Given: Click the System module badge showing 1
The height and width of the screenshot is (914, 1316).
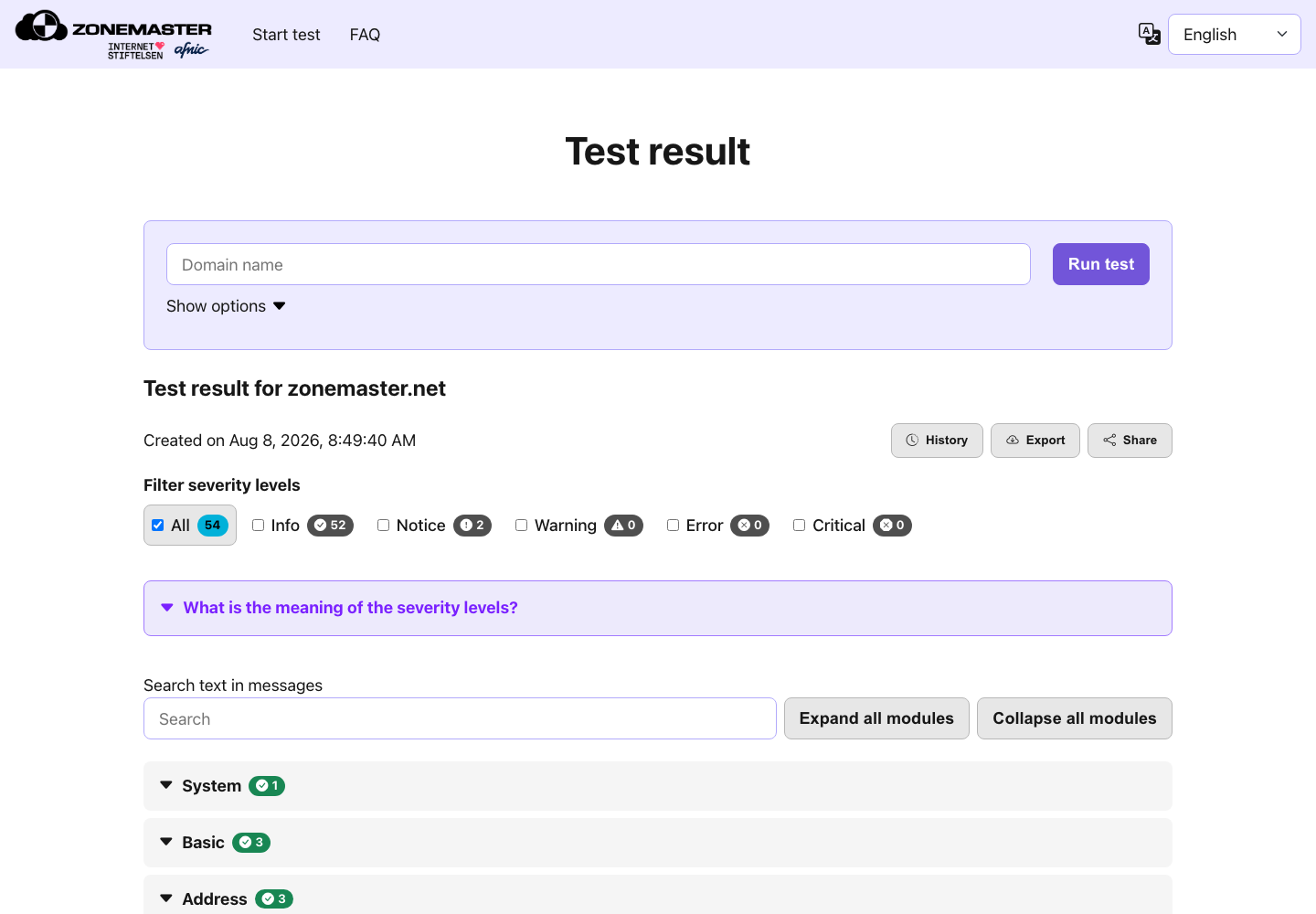Looking at the screenshot, I should point(267,786).
